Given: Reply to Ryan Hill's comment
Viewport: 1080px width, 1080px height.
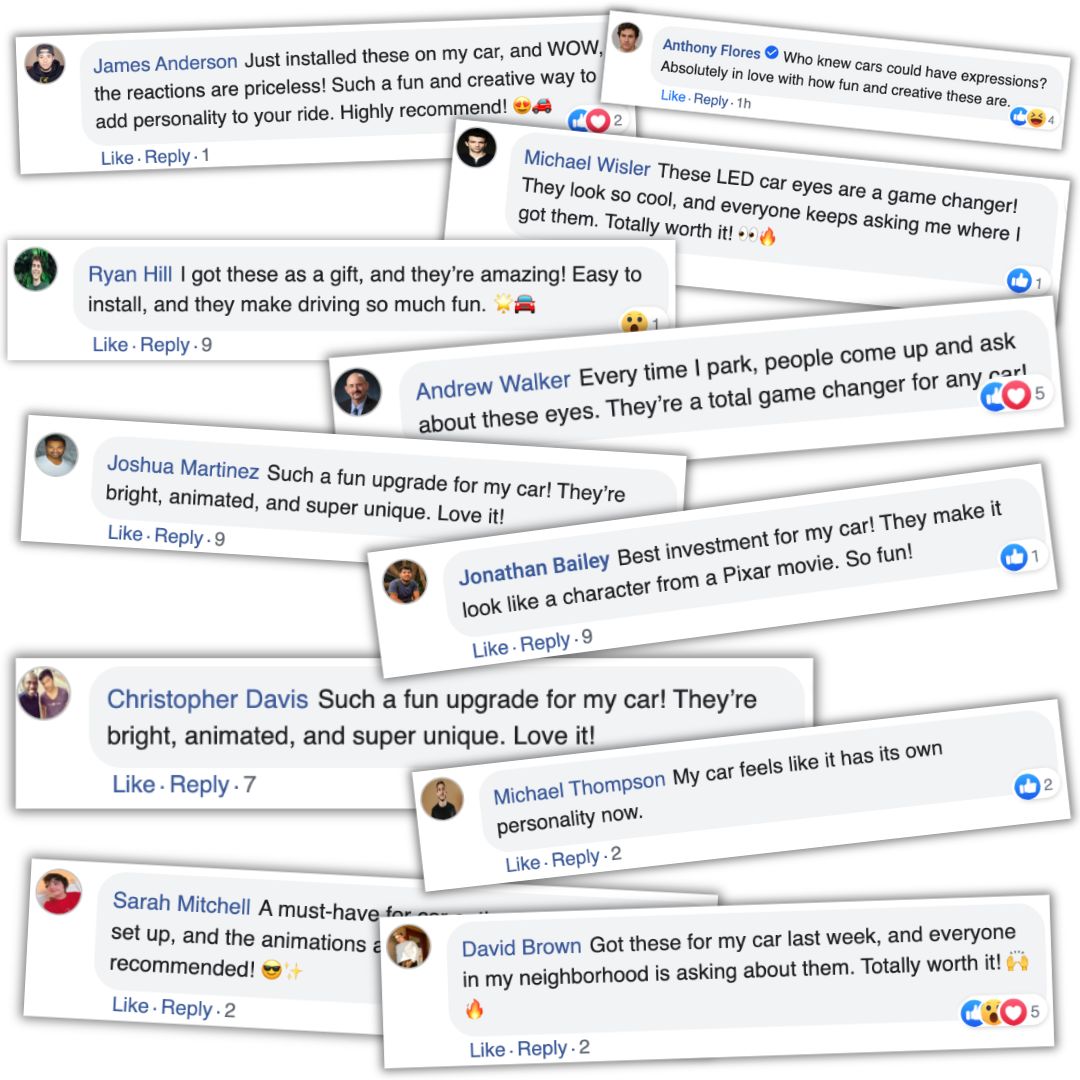Looking at the screenshot, I should point(165,345).
